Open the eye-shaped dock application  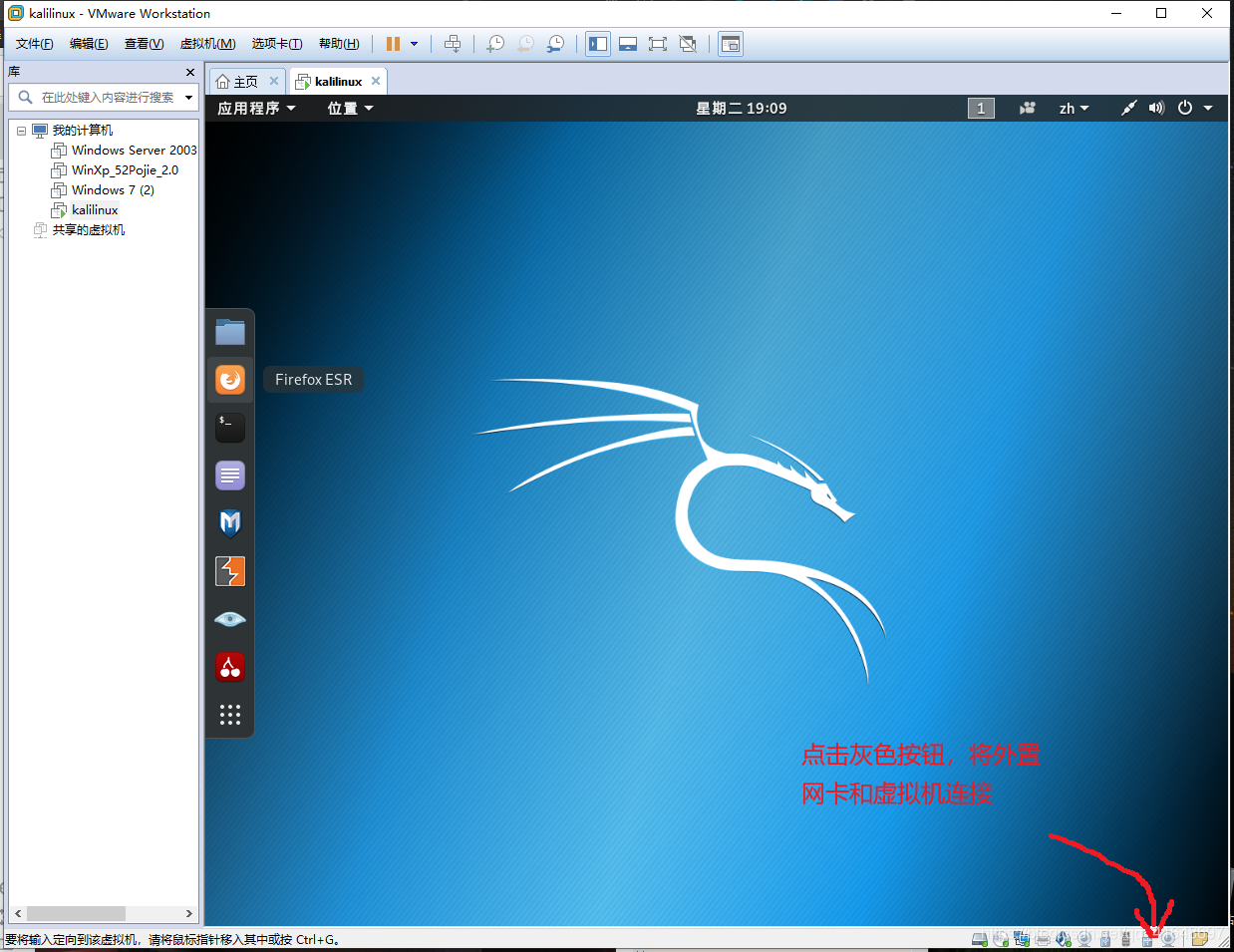click(230, 619)
